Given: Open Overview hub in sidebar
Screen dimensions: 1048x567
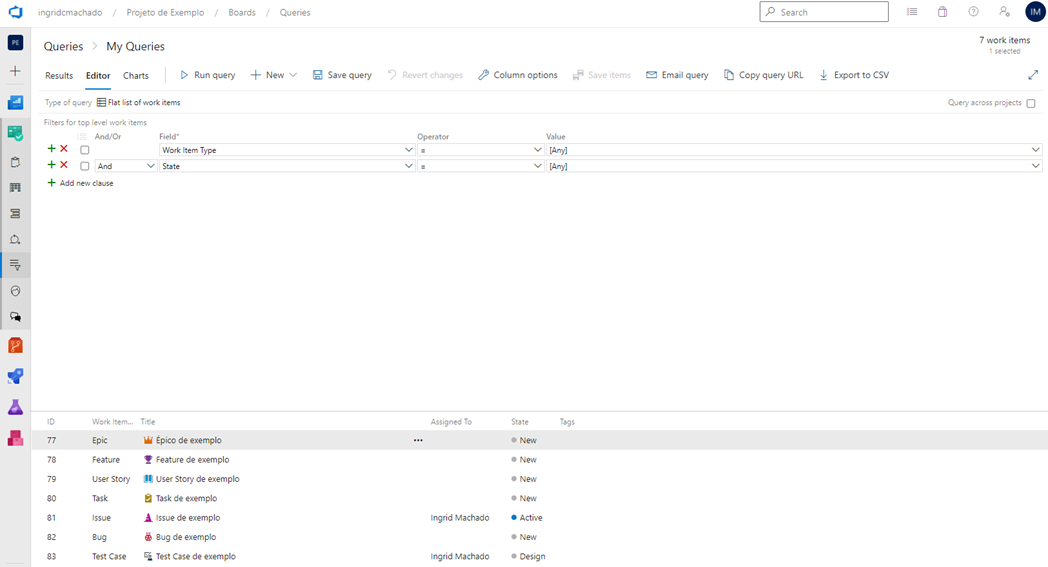Looking at the screenshot, I should point(15,102).
